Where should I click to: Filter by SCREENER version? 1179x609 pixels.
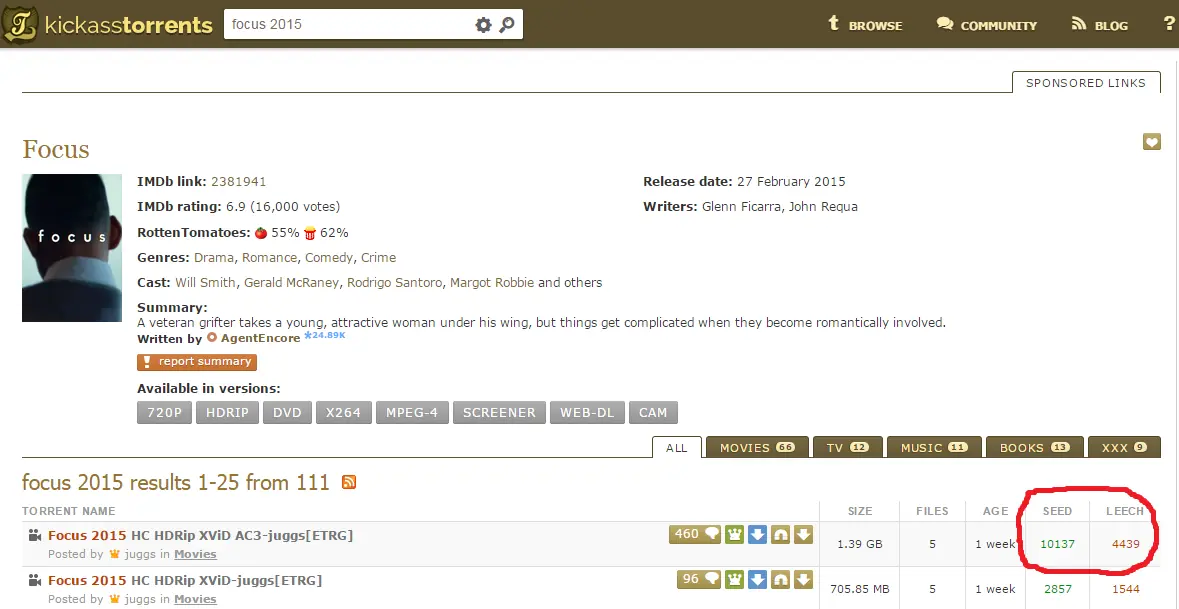click(499, 413)
